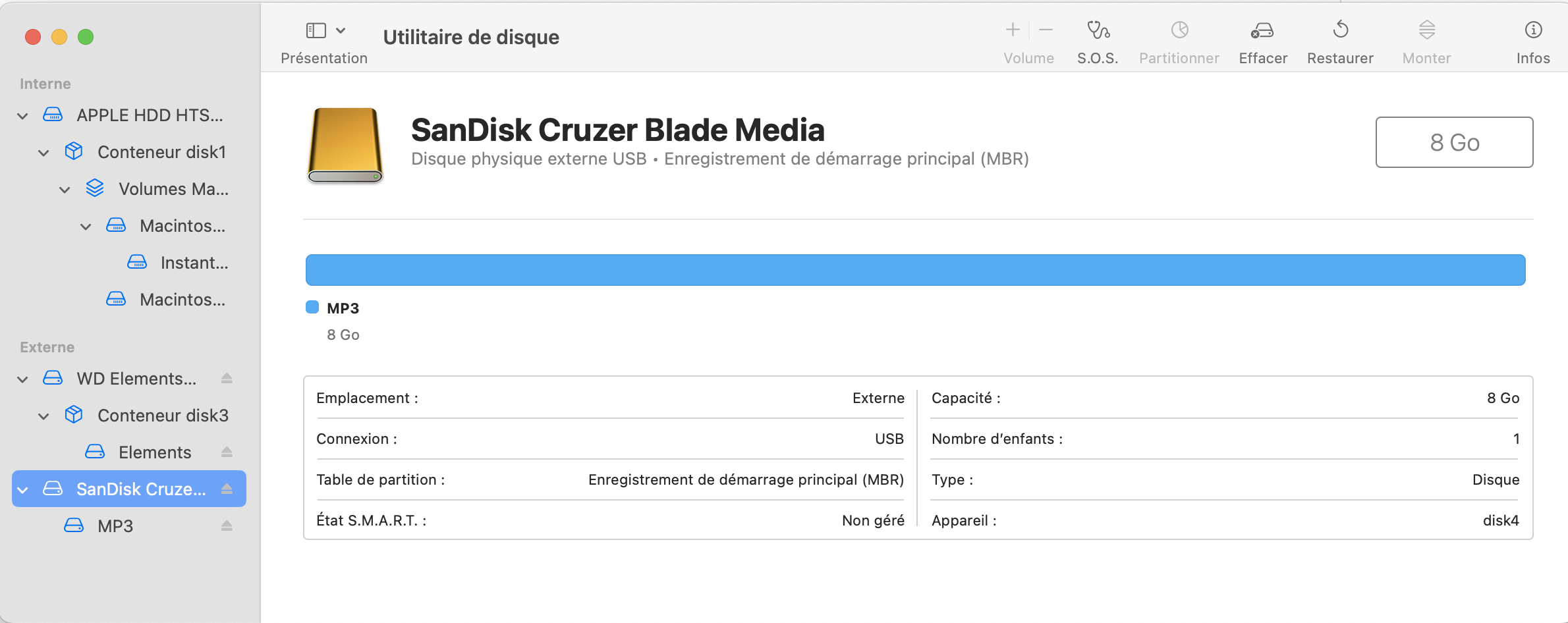Viewport: 1568px width, 623px height.
Task: Click the Effacer erase icon
Action: click(1262, 30)
